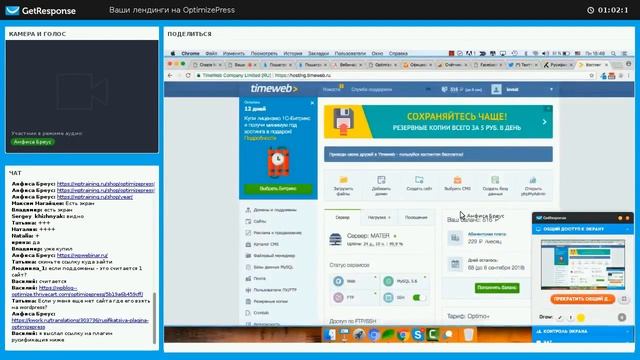Open the kwork.ru translations link in chat
Image resolution: width=640 pixels, height=360 pixels.
[x=80, y=324]
